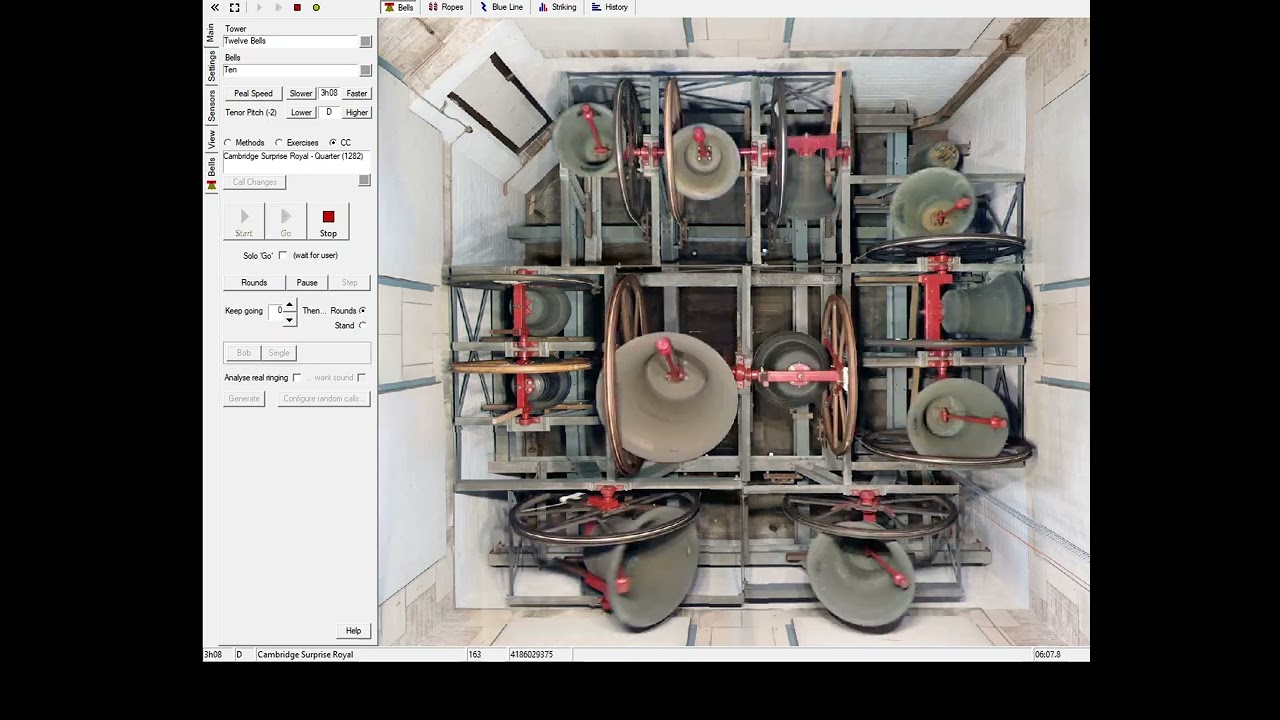
Task: Click the 3h08 entry in status bar
Action: coord(213,654)
